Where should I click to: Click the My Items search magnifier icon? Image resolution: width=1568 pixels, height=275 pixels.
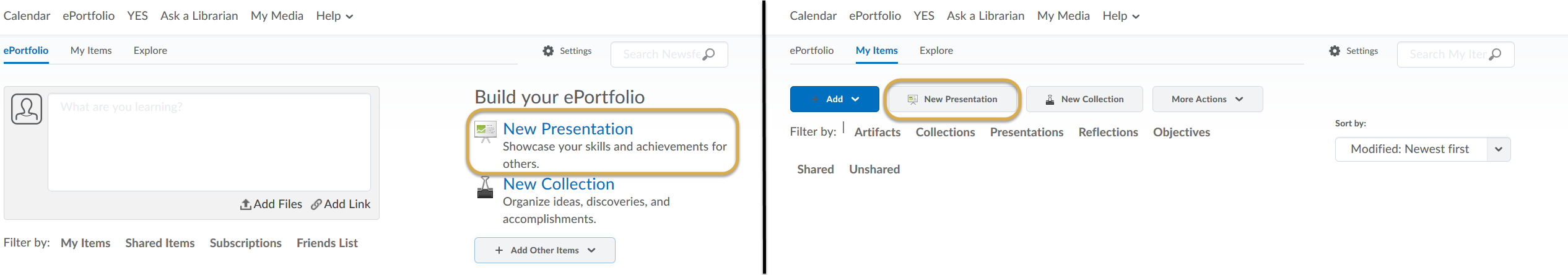click(x=1495, y=55)
